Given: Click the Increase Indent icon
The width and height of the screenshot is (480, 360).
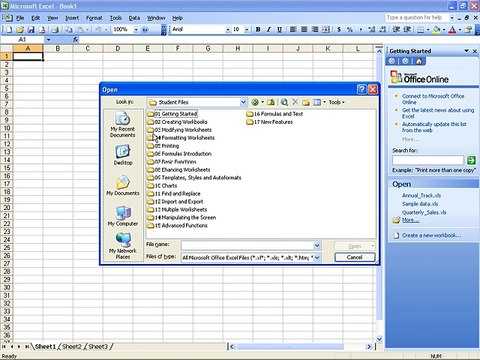Looking at the screenshot, I should [x=407, y=30].
